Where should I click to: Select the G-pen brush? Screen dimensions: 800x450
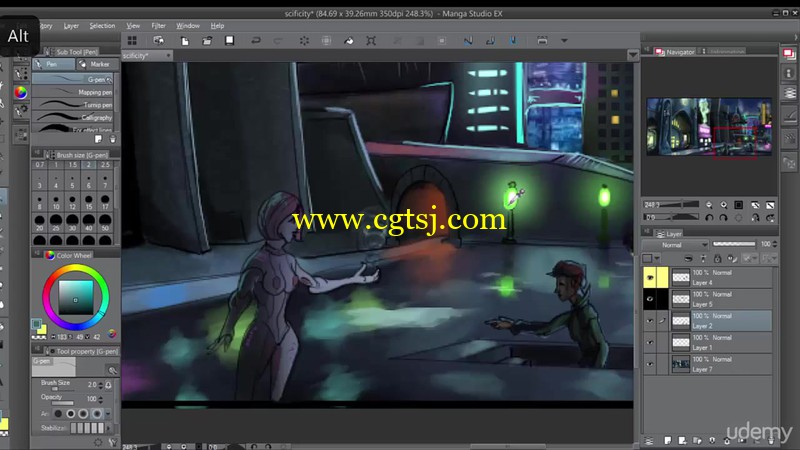click(x=72, y=79)
